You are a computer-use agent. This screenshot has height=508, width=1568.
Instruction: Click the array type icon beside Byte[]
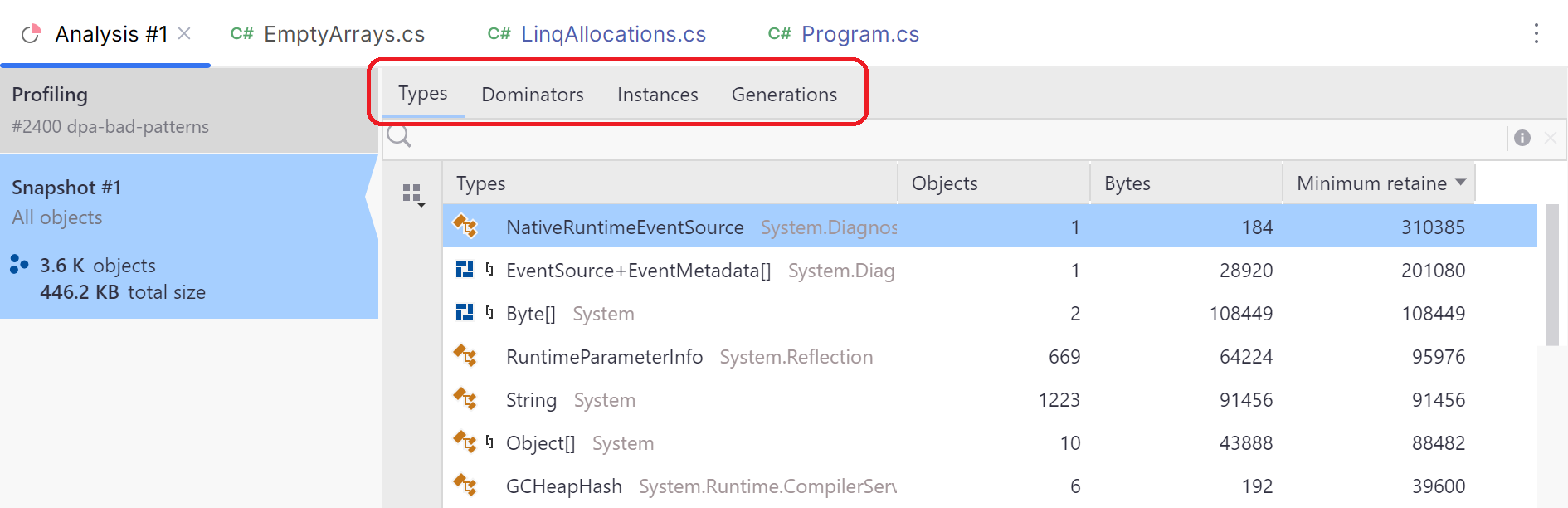click(x=465, y=312)
